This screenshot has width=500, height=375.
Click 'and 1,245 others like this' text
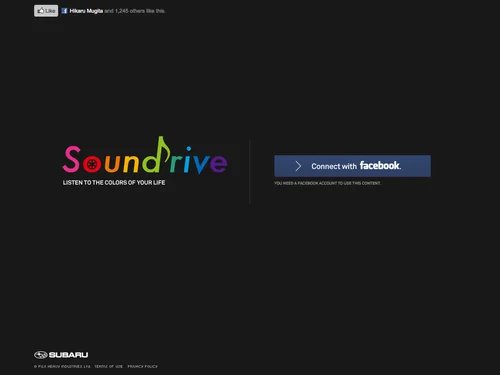tap(135, 11)
